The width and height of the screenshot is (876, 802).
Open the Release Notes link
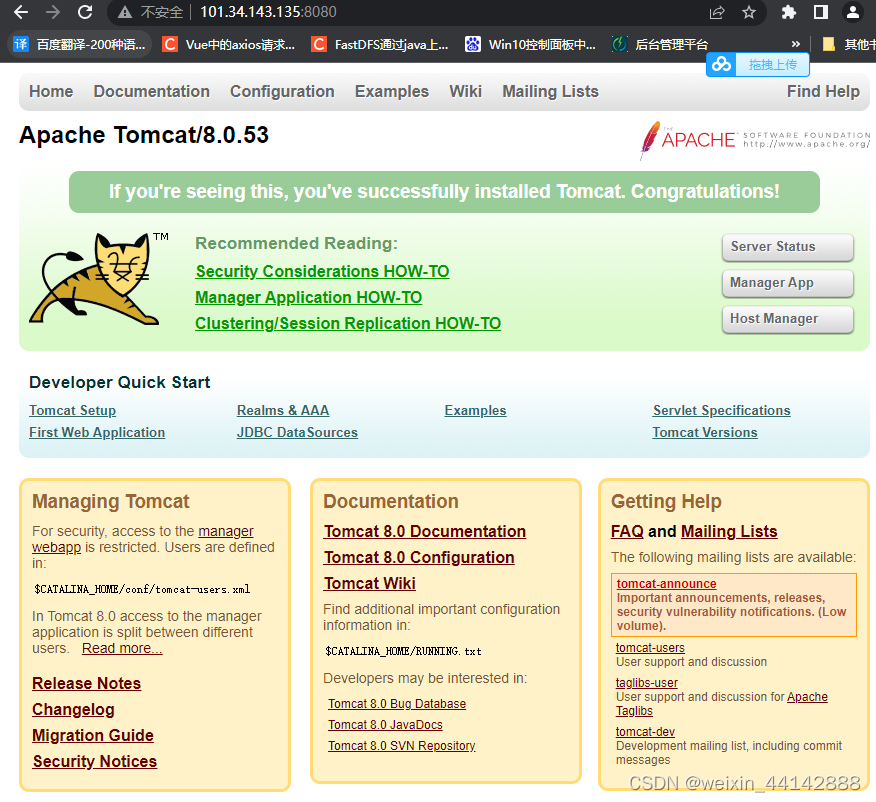87,684
